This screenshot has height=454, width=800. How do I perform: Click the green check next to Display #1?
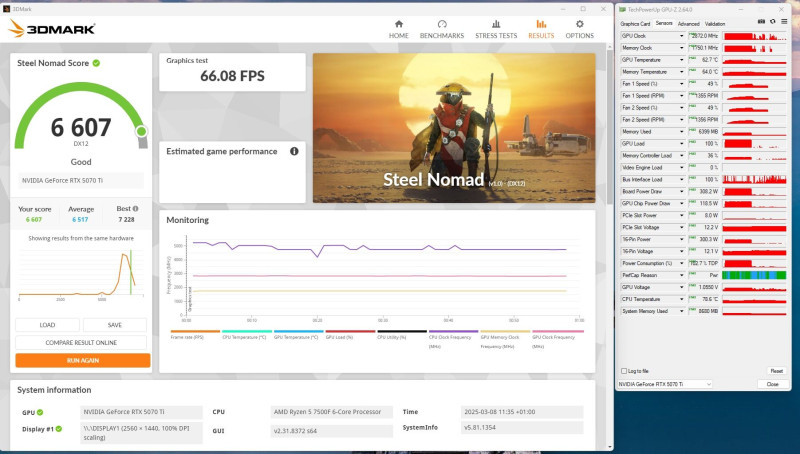(x=59, y=428)
